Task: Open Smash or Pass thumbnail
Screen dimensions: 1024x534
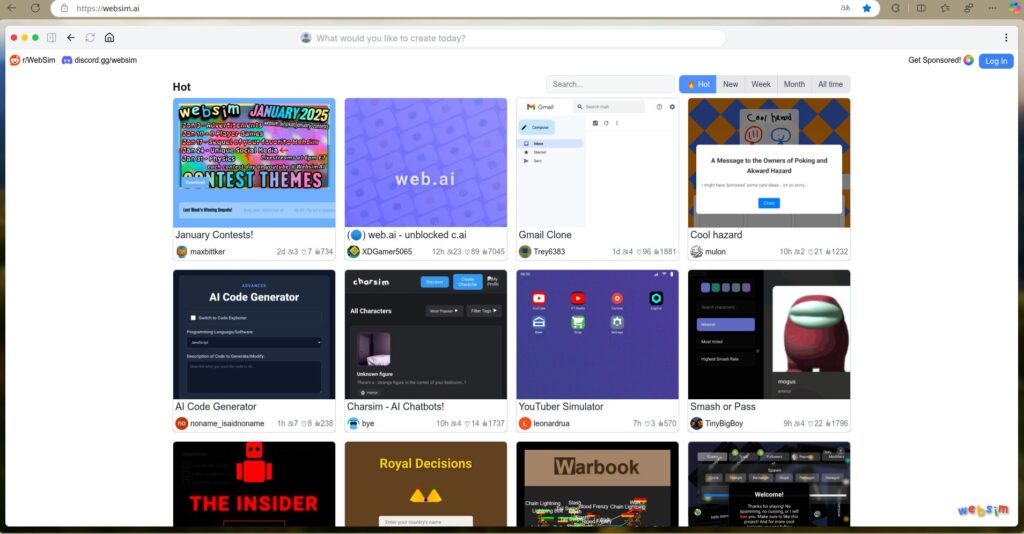Action: coord(769,334)
